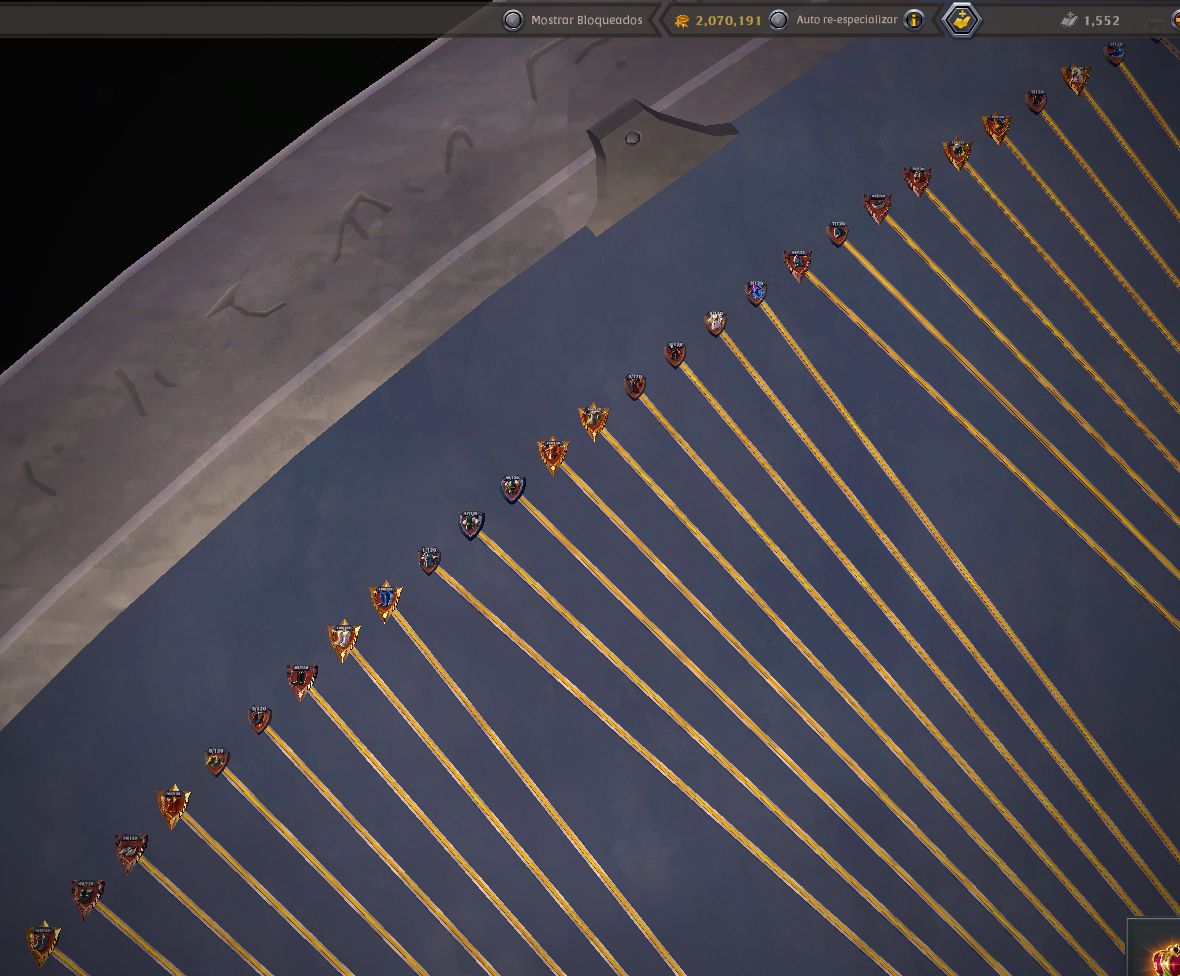
Task: Open the pale white shield node
Action: tap(715, 323)
